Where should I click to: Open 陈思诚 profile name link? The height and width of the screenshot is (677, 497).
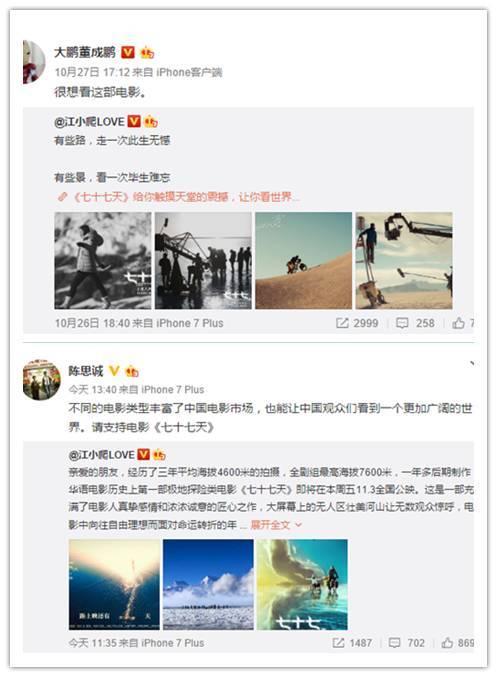tap(86, 371)
